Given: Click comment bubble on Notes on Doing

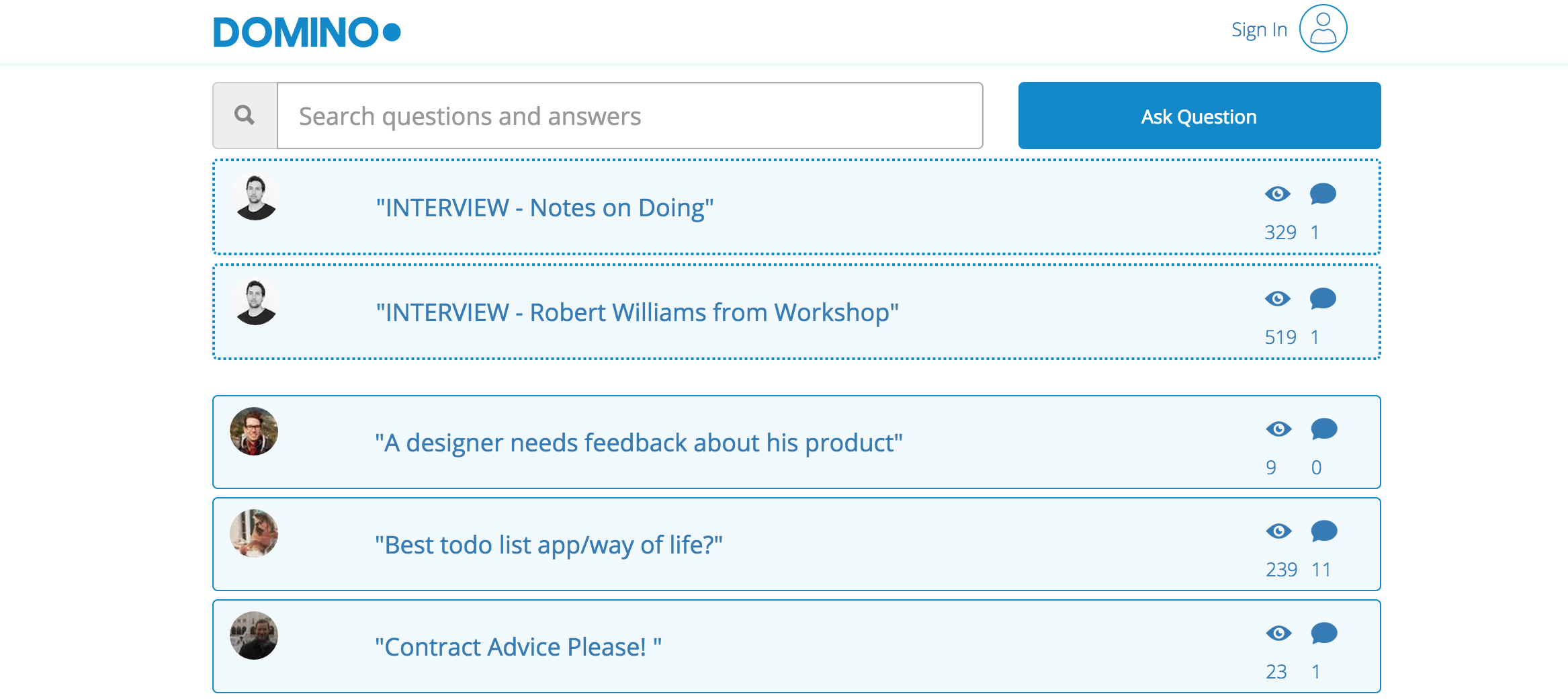Looking at the screenshot, I should [1322, 194].
